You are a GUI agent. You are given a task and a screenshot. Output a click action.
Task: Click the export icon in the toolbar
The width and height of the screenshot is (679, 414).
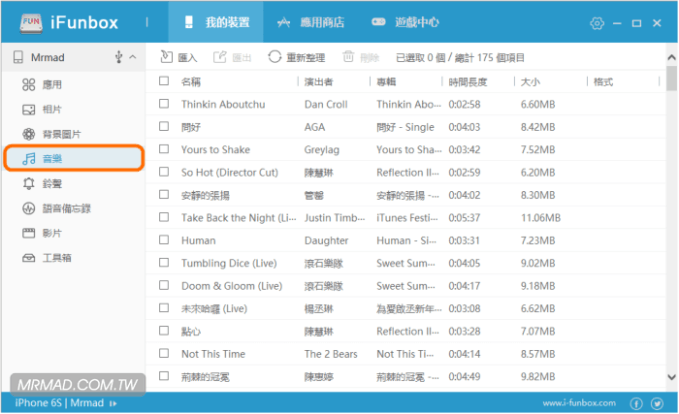tap(220, 57)
